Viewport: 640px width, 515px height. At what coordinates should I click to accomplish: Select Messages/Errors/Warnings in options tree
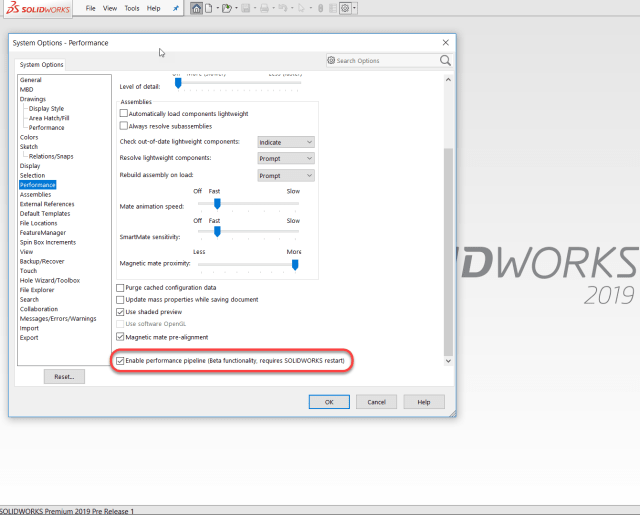pos(58,319)
